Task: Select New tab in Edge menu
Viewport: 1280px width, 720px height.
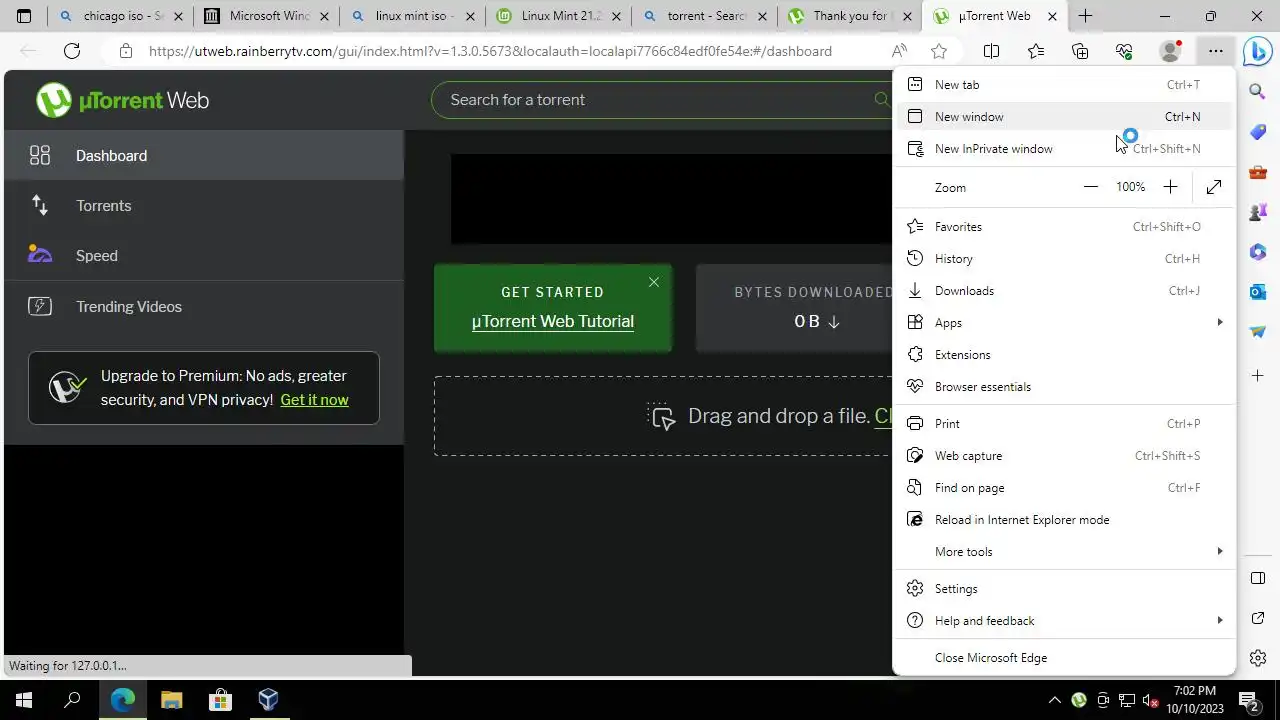Action: click(1064, 85)
